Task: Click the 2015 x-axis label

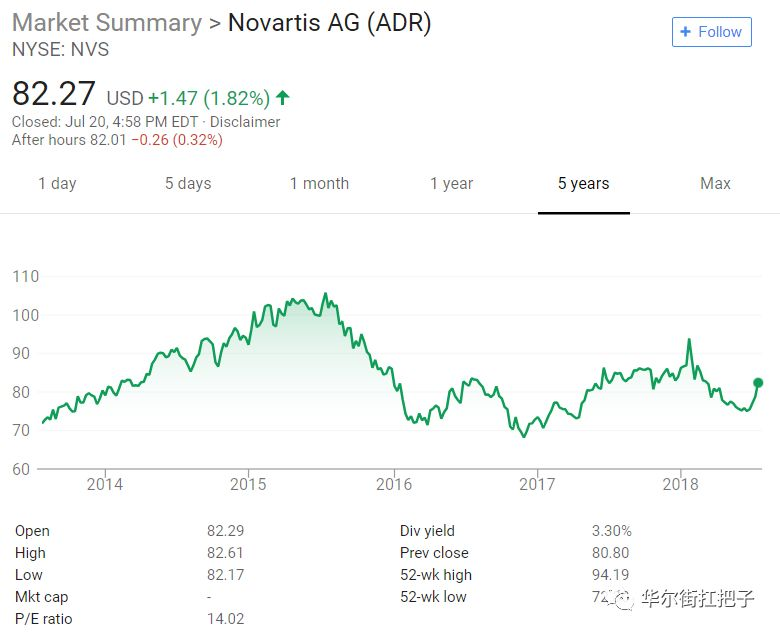Action: click(248, 484)
